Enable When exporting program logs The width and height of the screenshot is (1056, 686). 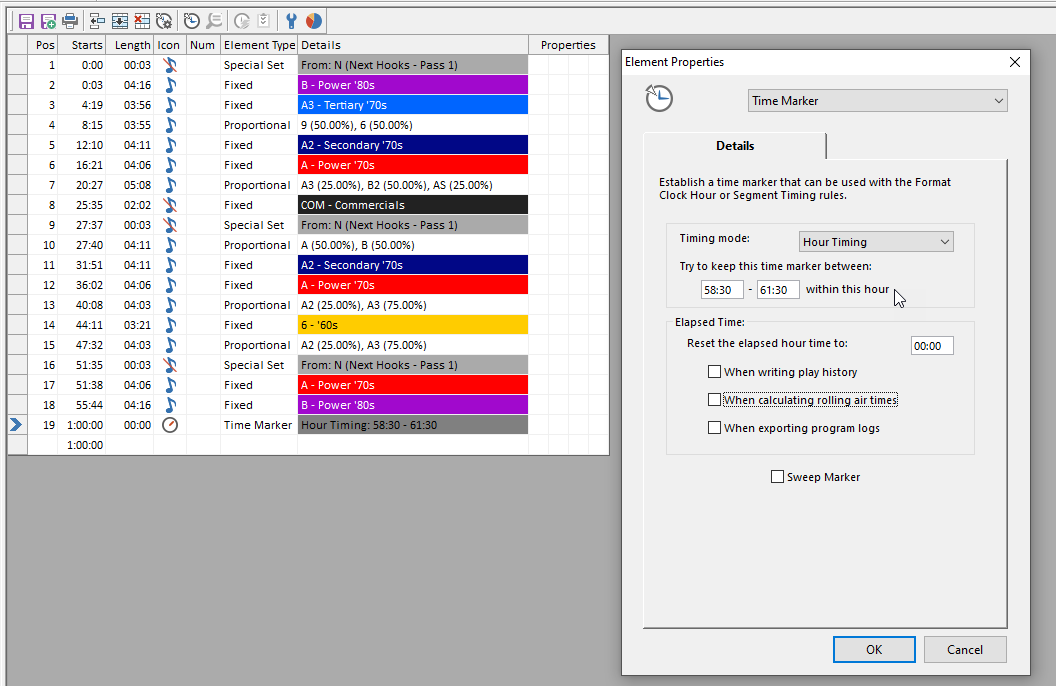[x=715, y=427]
